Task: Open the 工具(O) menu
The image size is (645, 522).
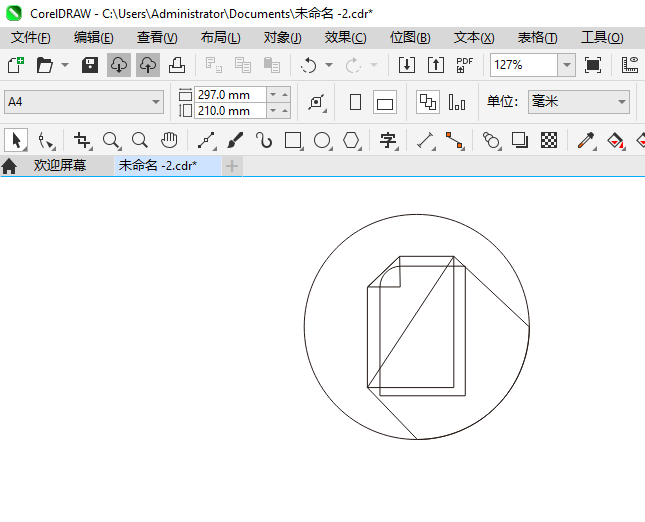Action: 602,38
